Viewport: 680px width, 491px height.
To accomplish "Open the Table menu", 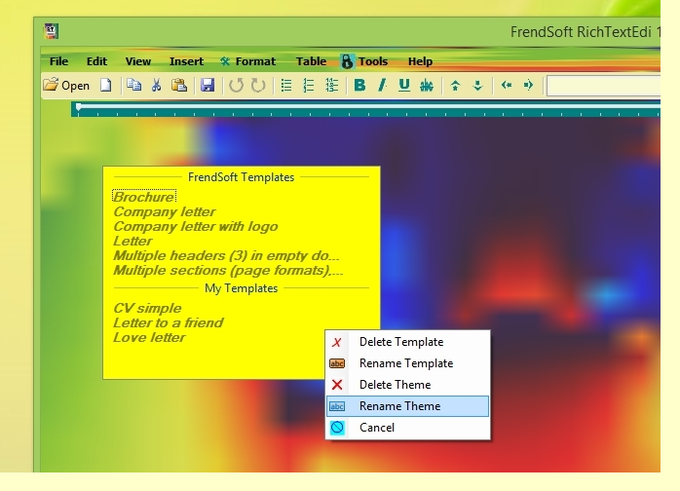I will (311, 62).
